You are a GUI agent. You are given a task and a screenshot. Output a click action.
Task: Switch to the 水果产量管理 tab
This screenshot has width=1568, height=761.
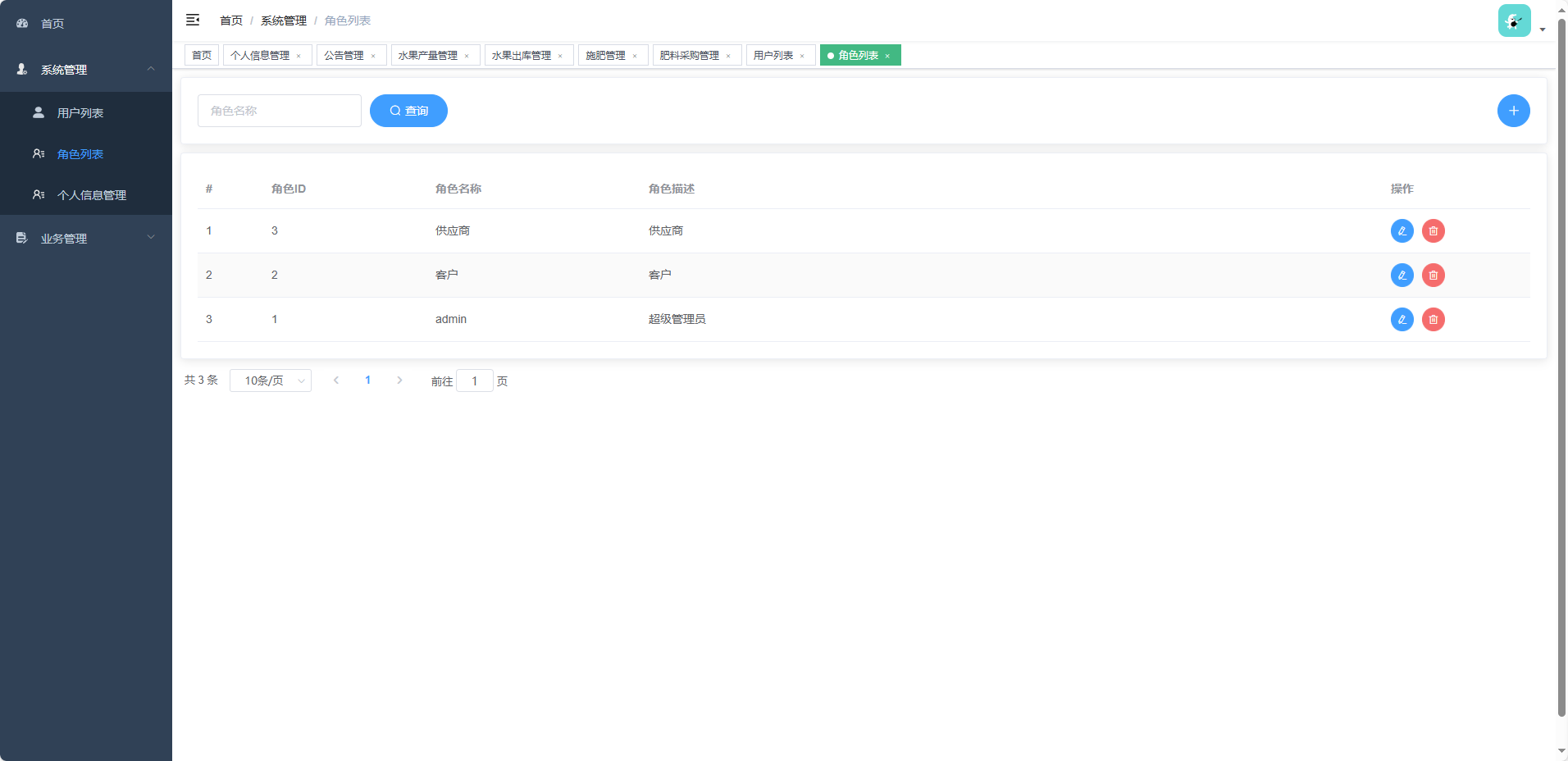click(x=428, y=56)
